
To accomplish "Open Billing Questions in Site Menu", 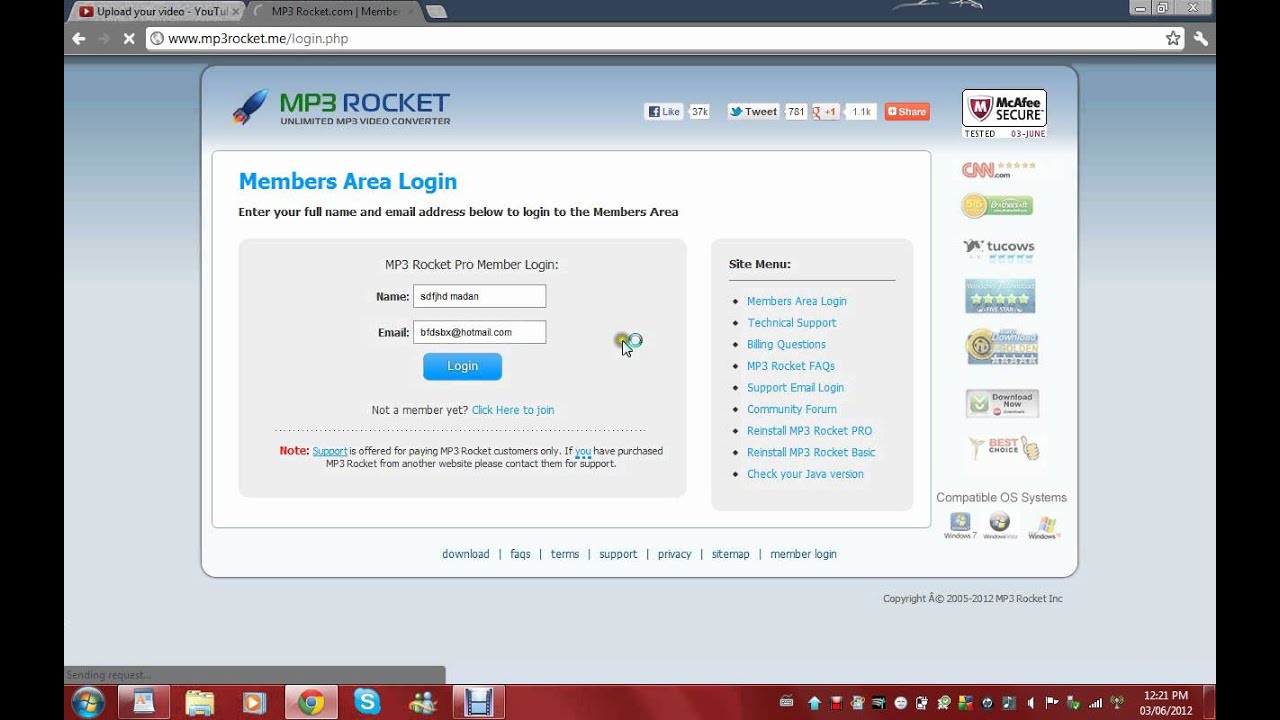I will coord(786,345).
